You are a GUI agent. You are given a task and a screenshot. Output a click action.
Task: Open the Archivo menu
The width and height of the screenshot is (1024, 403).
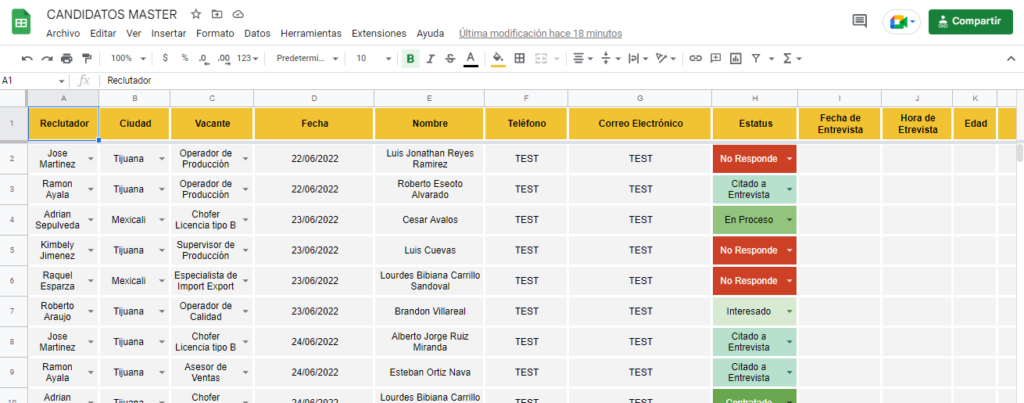pyautogui.click(x=63, y=33)
